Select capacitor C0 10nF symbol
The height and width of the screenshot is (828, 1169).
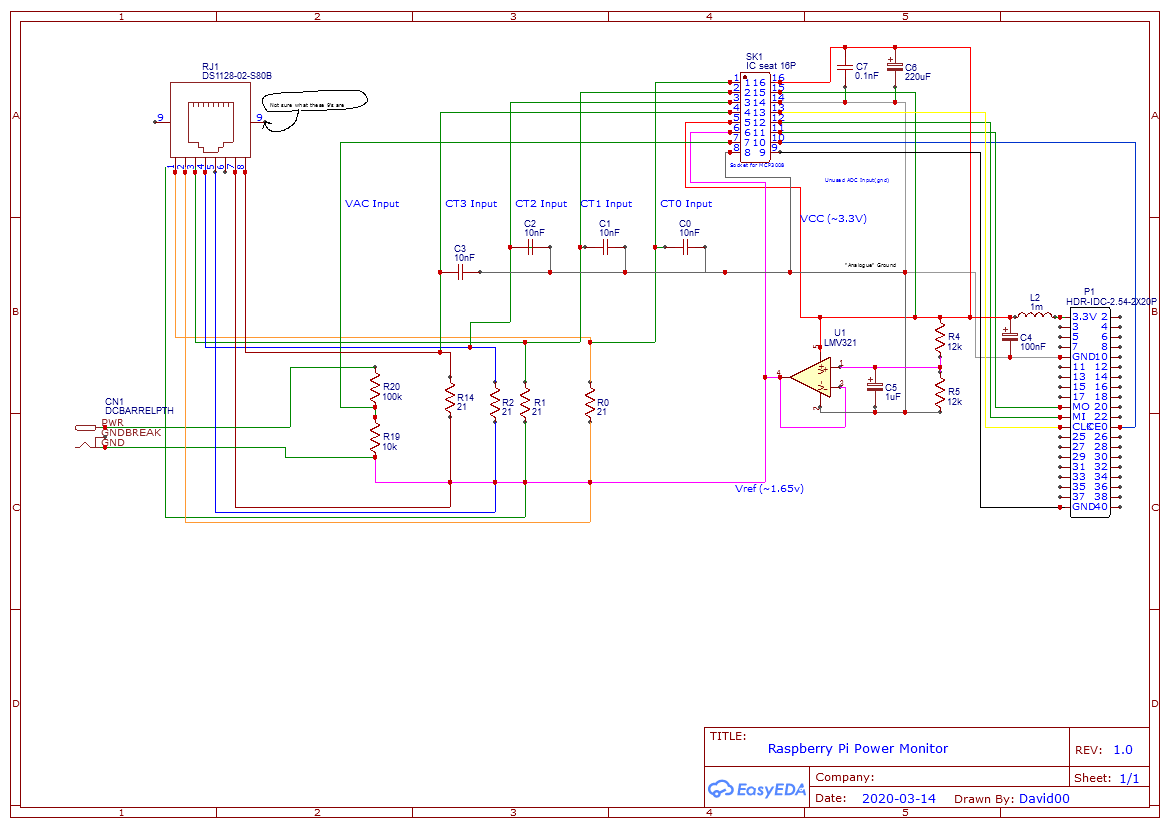[x=684, y=247]
